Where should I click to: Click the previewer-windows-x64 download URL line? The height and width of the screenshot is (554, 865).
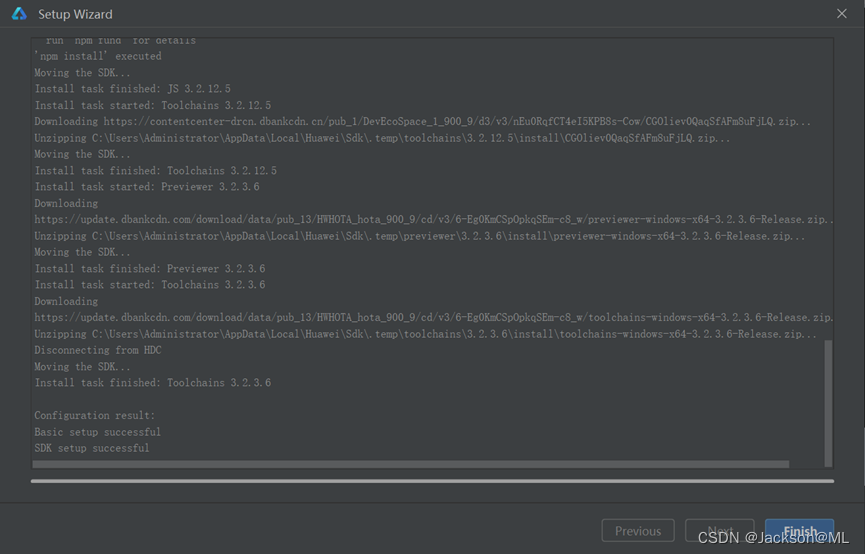434,220
